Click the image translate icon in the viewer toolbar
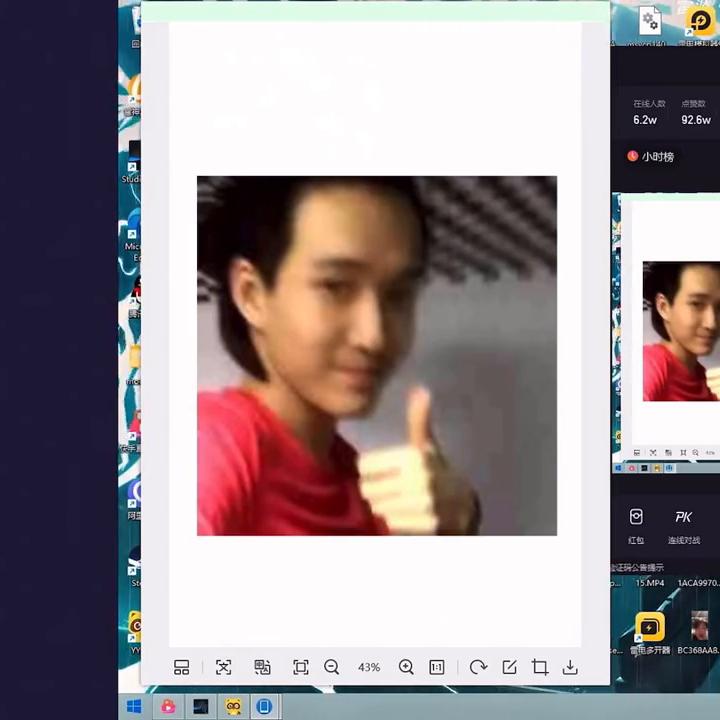The height and width of the screenshot is (720, 720). pyautogui.click(x=262, y=667)
